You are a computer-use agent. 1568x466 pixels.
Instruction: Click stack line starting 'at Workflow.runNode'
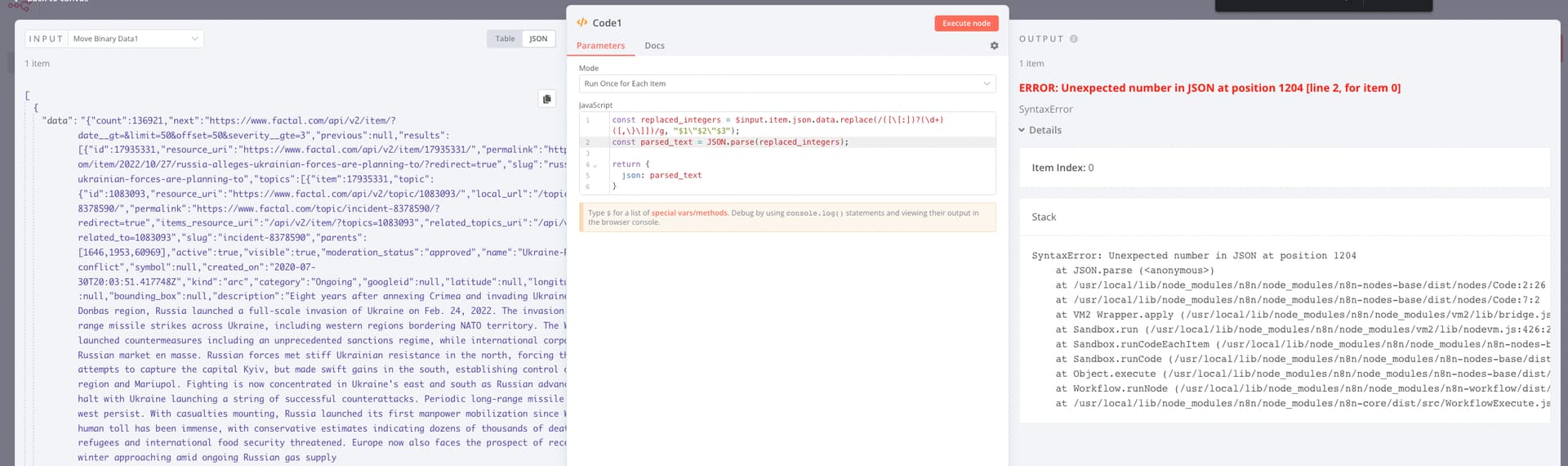[x=1303, y=388]
